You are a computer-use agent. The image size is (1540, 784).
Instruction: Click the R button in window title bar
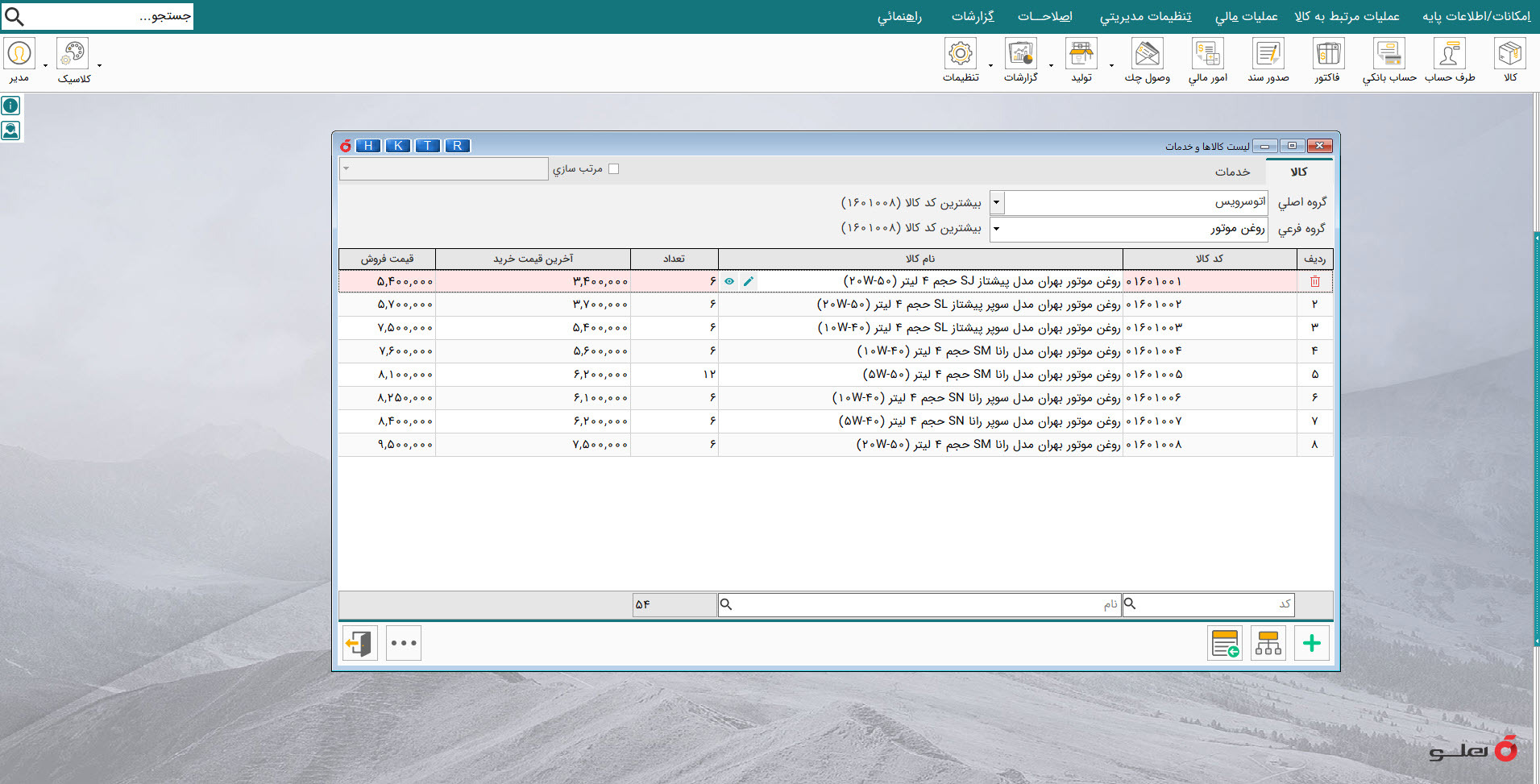pos(458,146)
